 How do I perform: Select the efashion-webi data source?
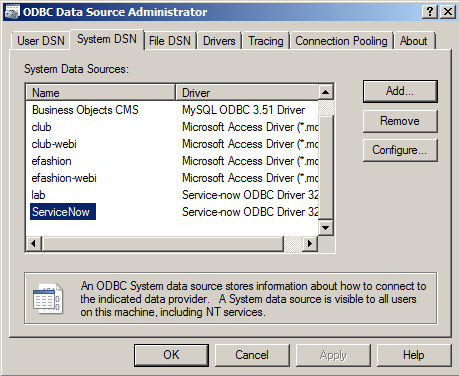coord(64,178)
